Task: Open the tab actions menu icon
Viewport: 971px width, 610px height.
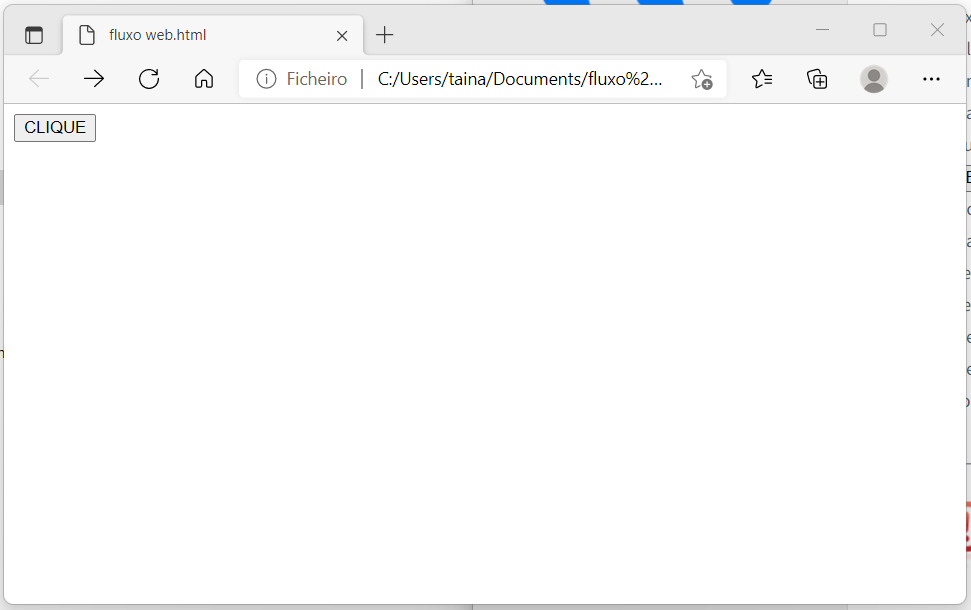Action: point(34,35)
